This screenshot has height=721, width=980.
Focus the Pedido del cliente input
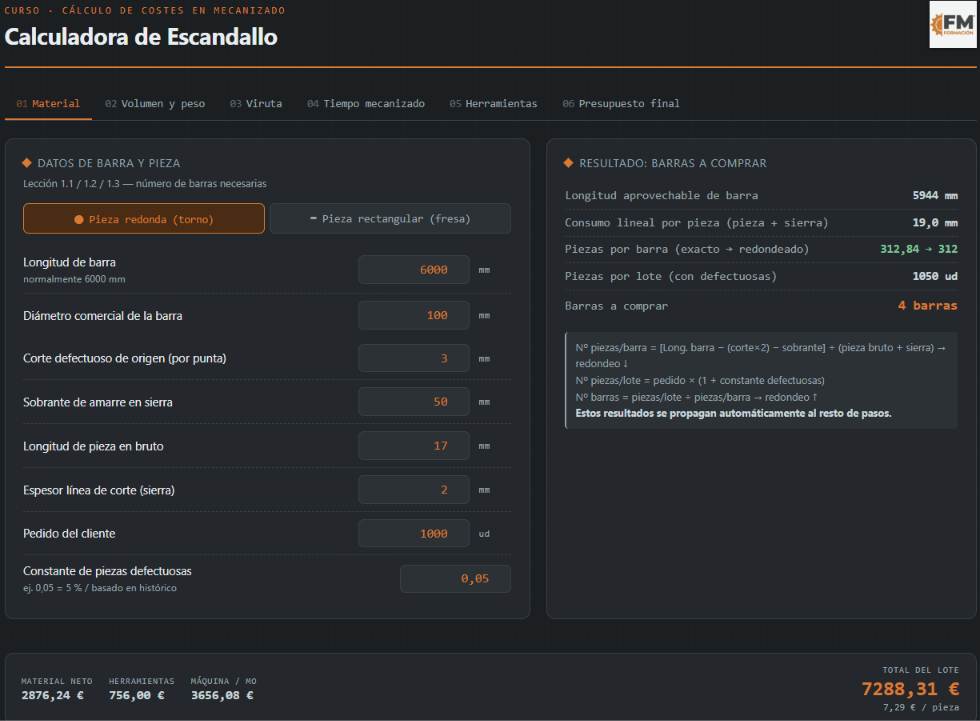coord(414,534)
